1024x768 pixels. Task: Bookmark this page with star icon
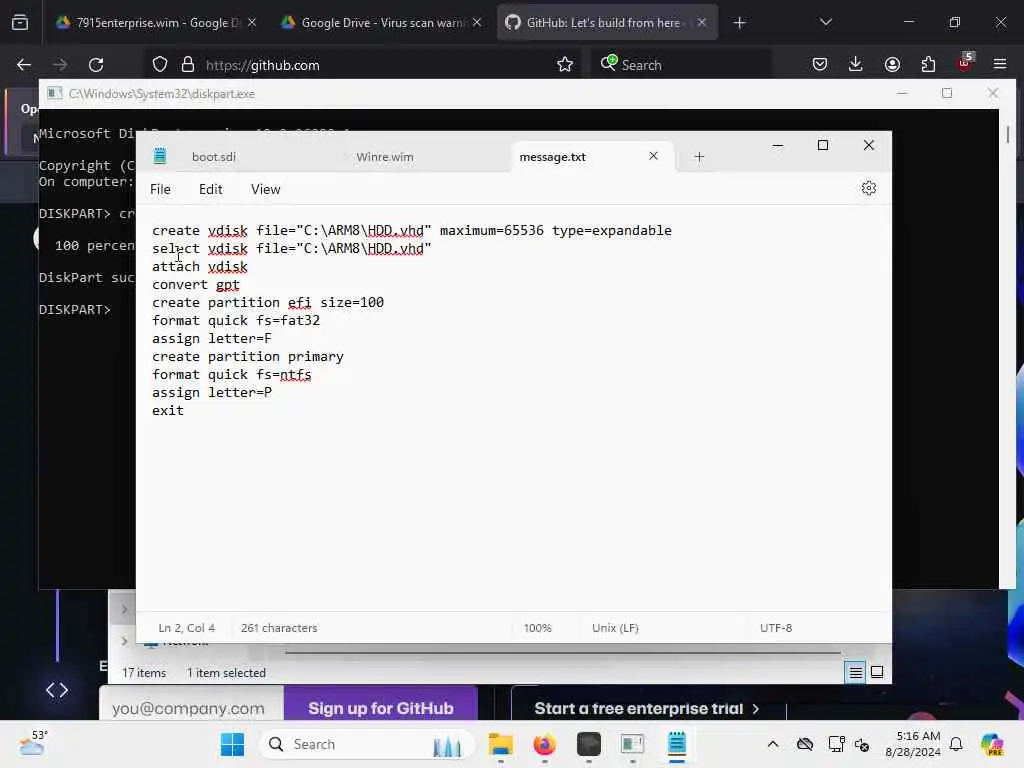point(565,65)
